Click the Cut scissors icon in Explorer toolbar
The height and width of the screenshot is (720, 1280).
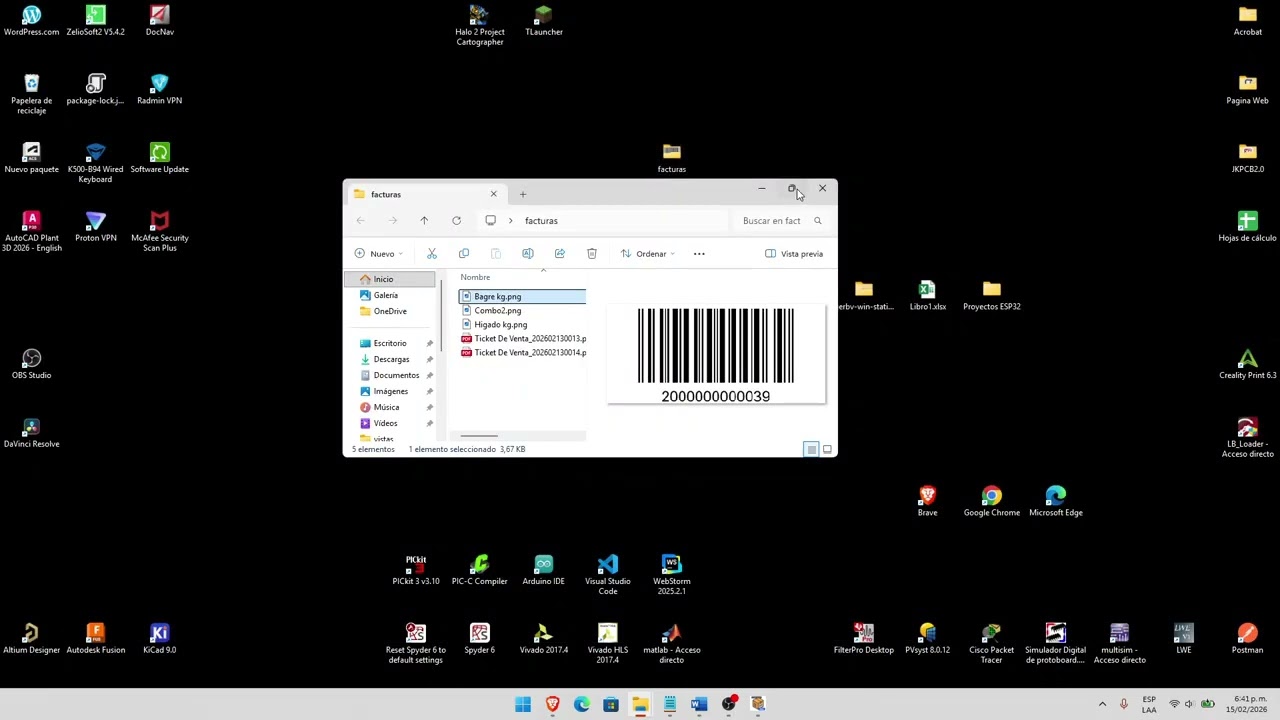pos(432,254)
